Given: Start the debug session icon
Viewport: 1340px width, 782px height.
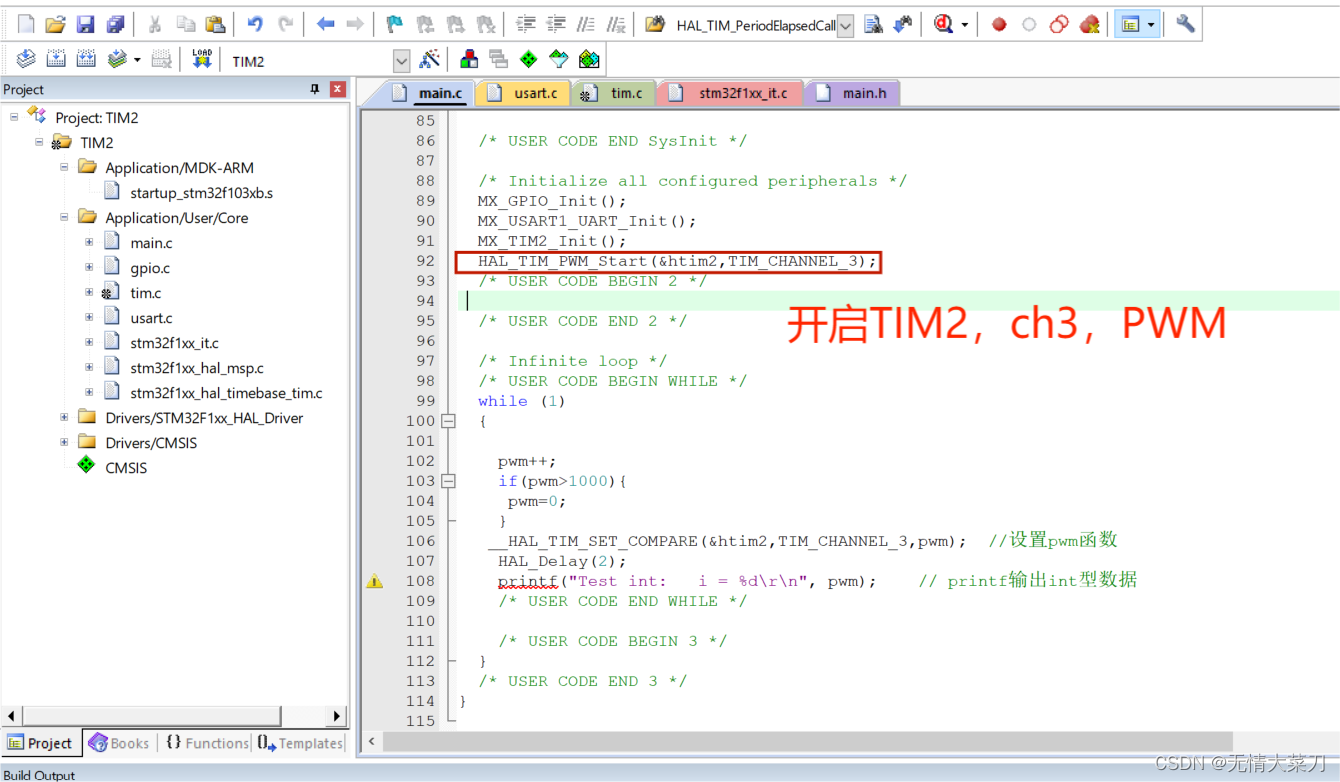Looking at the screenshot, I should [x=943, y=24].
